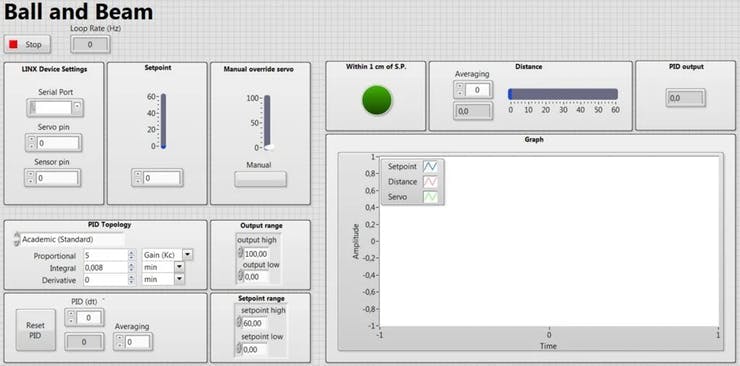Screen dimensions: 740x366
Task: Click the Servo plot legend icon
Action: (430, 197)
